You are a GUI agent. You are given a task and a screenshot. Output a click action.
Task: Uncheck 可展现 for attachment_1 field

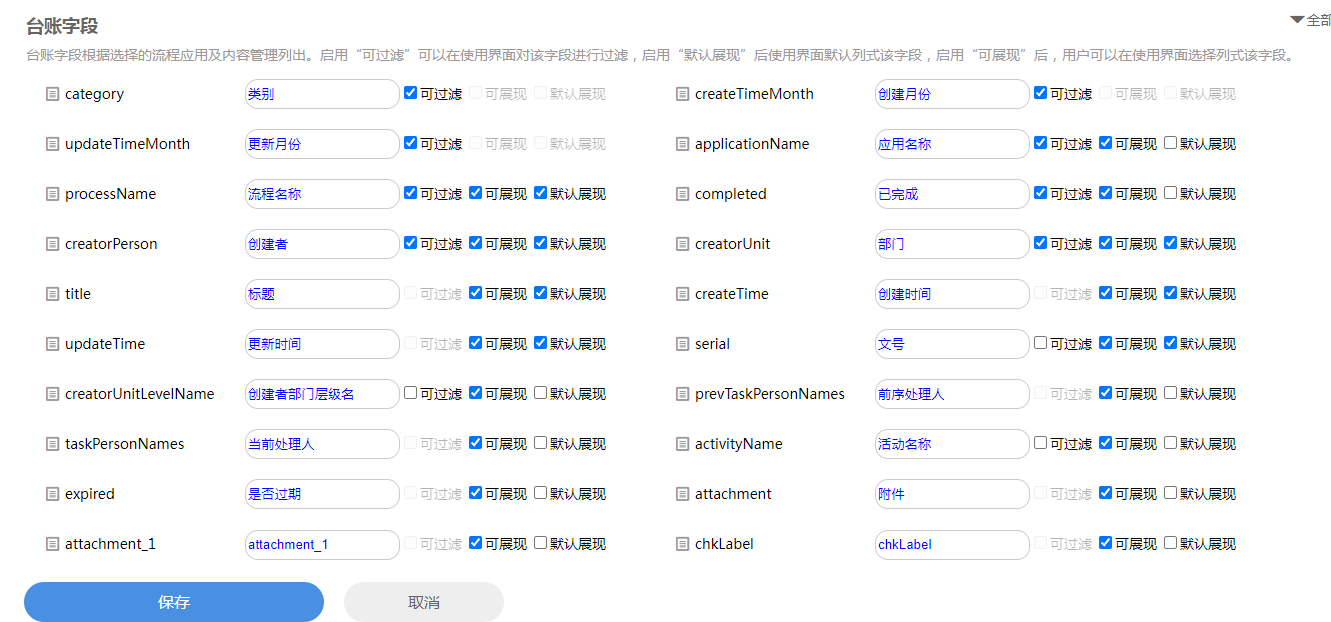tap(476, 543)
